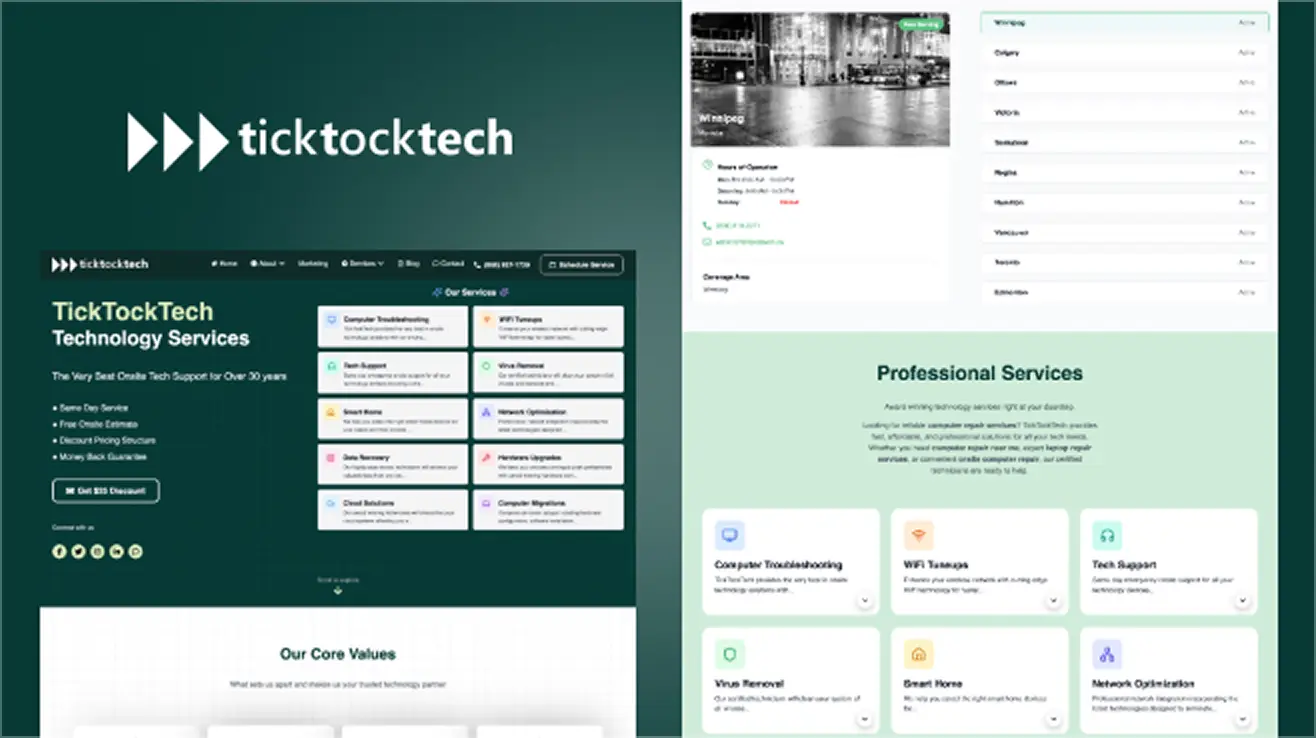Click the Winnipeg city photo
Screen dimensions: 1316x738
point(820,80)
